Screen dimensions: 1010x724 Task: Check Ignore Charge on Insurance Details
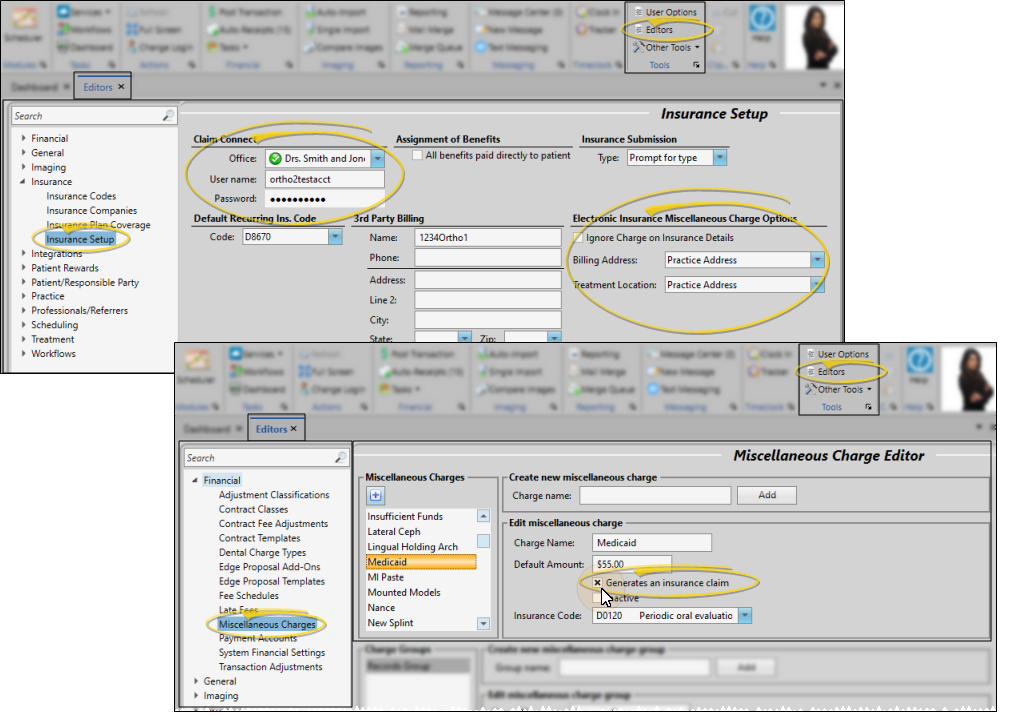click(579, 238)
